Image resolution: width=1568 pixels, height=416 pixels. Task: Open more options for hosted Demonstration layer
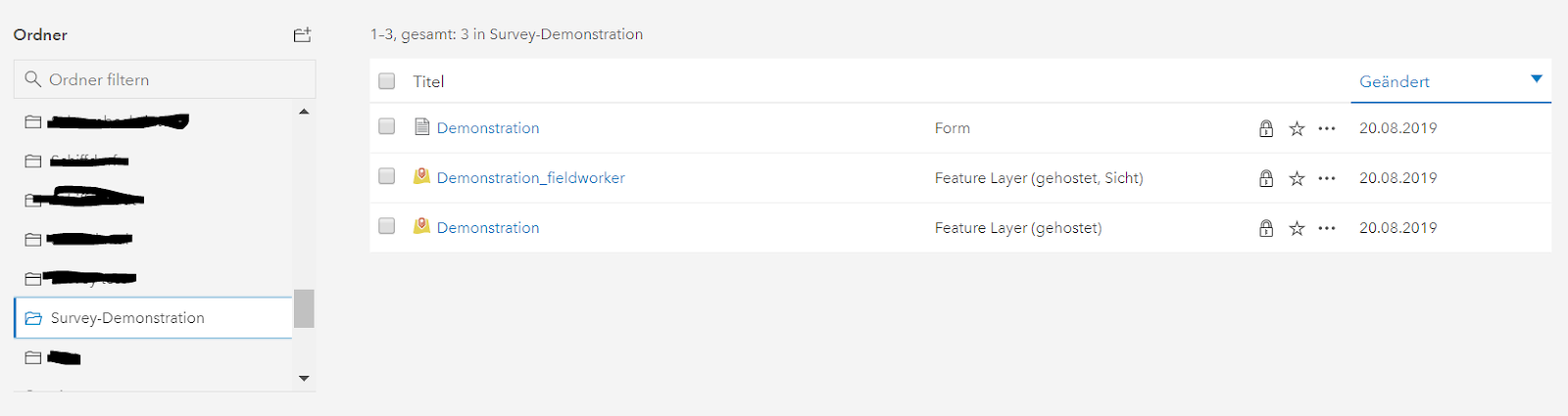(1327, 228)
